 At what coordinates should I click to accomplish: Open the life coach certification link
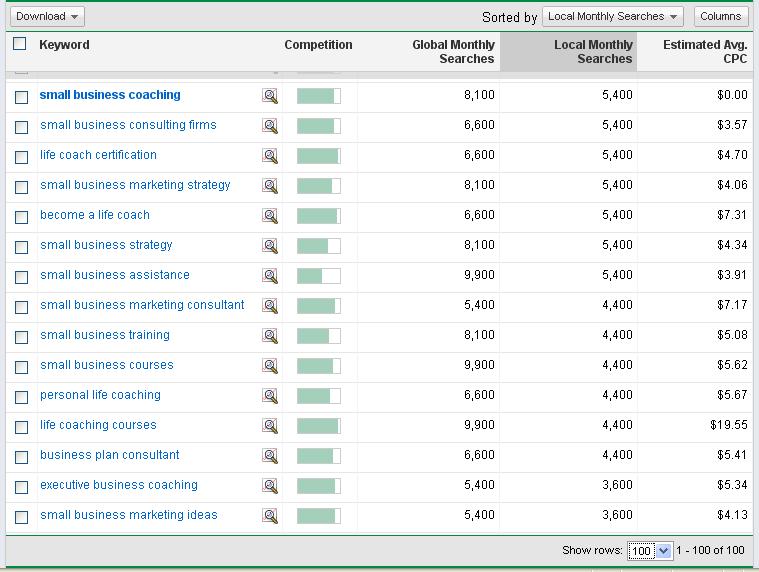98,155
